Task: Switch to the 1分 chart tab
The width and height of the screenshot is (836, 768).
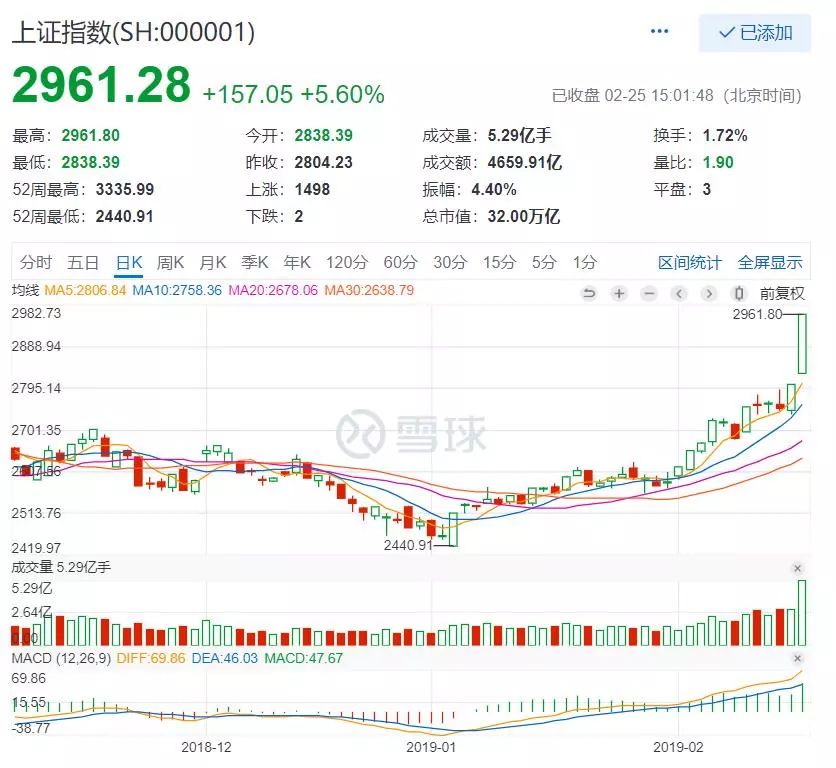Action: [x=585, y=262]
